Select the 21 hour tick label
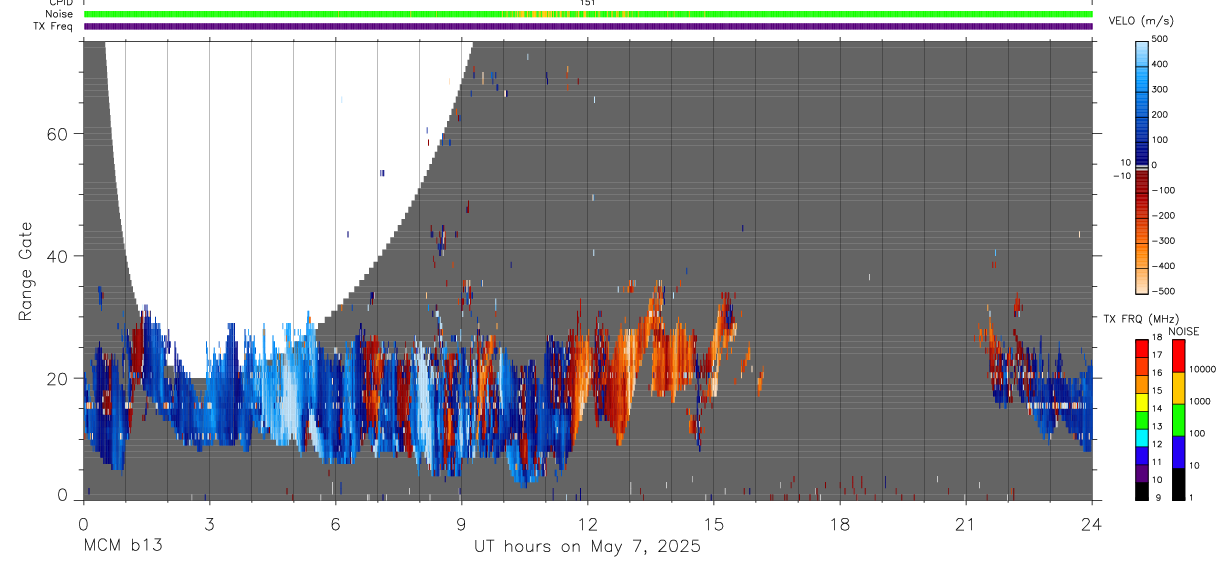 [x=965, y=523]
